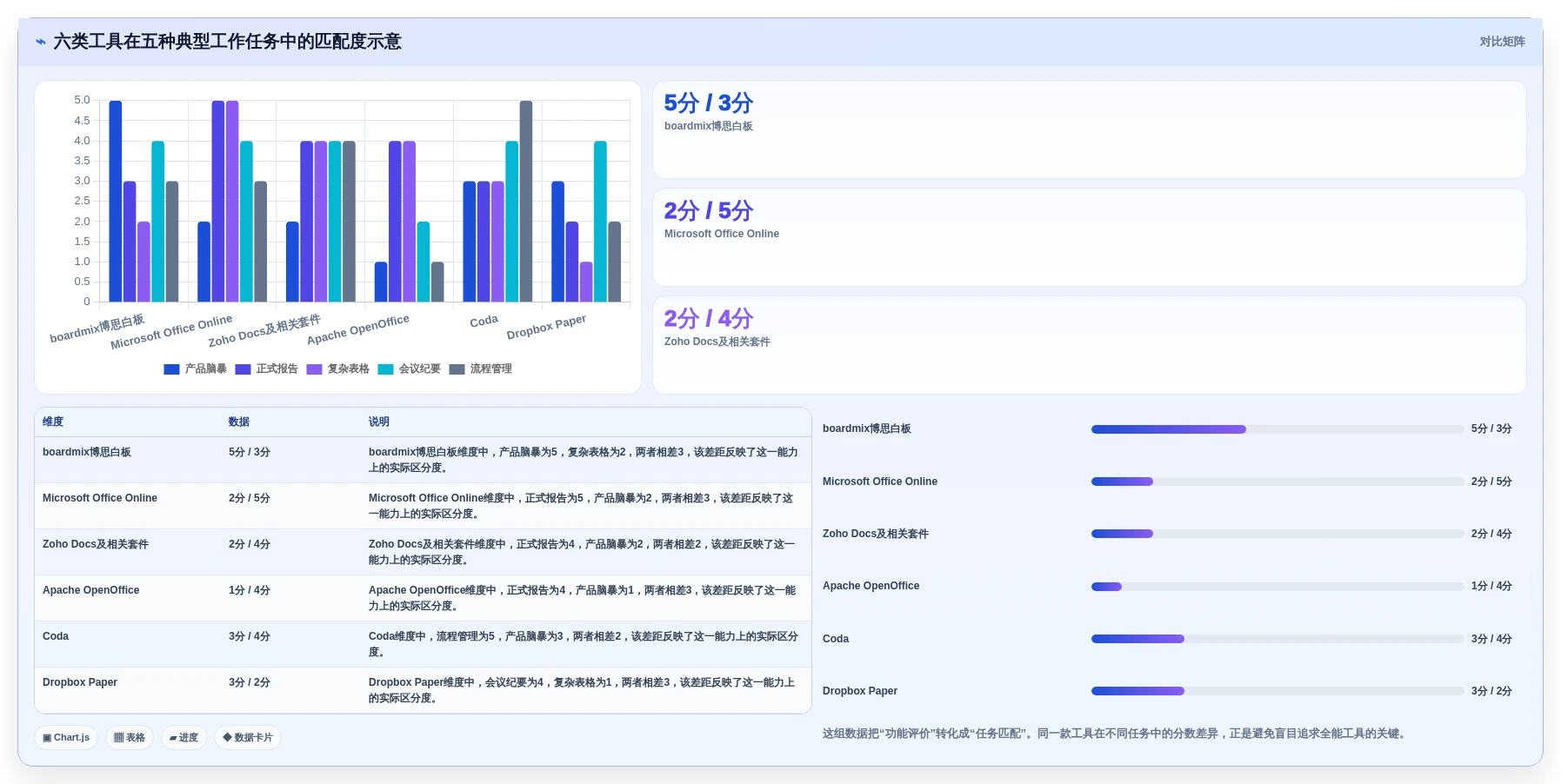Click the Zoho Docs及相关套件 progress bar
Viewport: 1561px width, 784px height.
tap(1277, 534)
